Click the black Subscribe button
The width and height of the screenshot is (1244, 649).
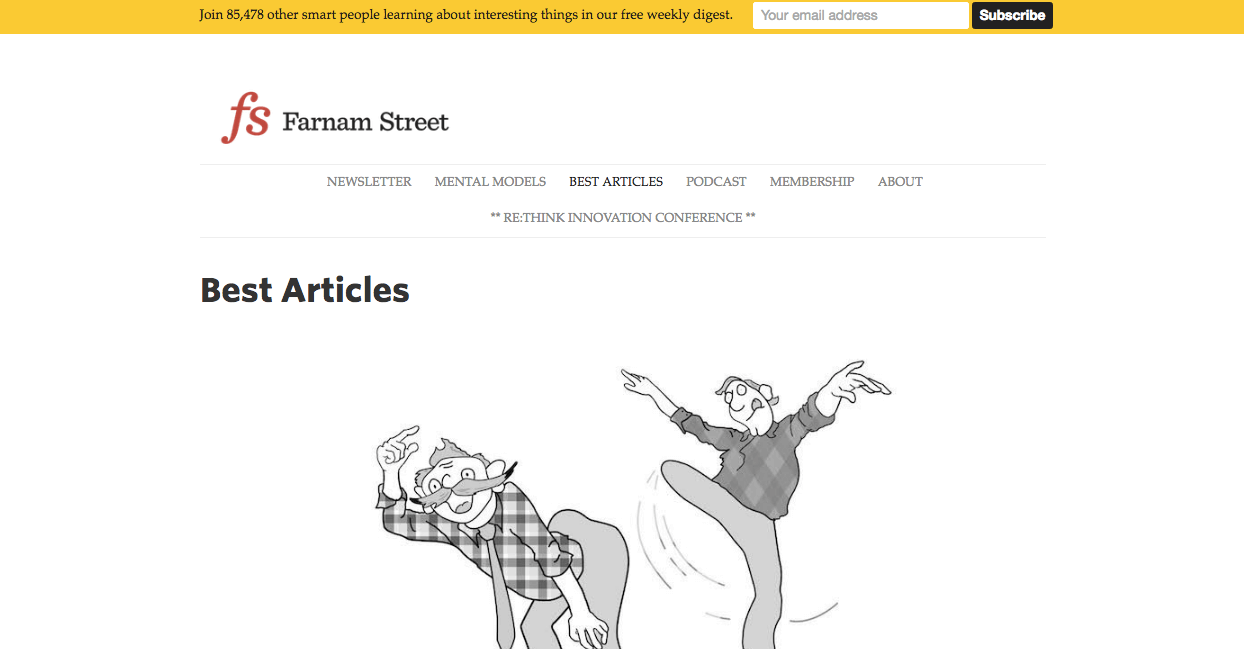[1012, 15]
